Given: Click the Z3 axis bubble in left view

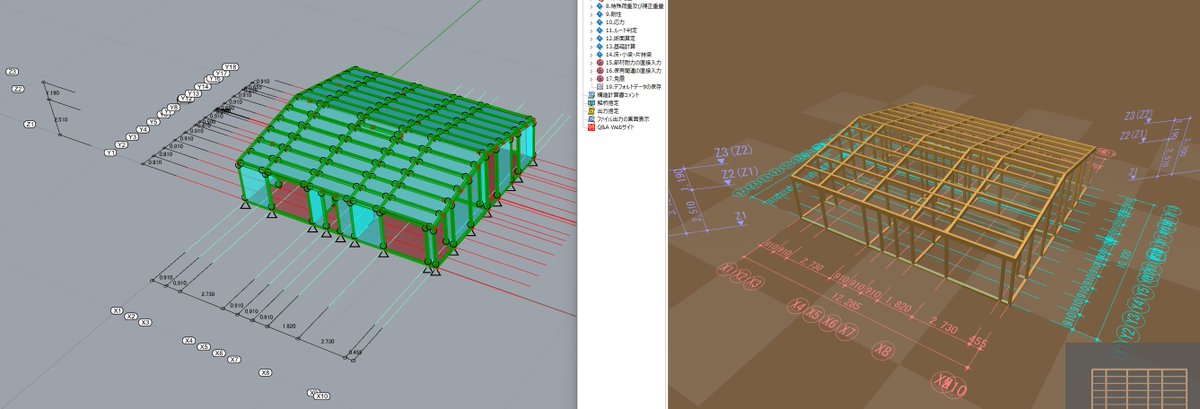Looking at the screenshot, I should [12, 72].
